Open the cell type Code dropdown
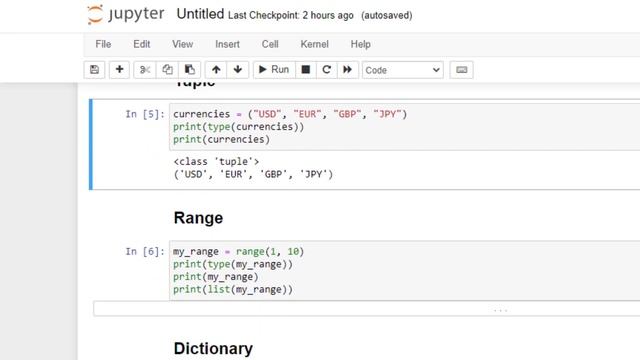This screenshot has width=640, height=360. 402,70
